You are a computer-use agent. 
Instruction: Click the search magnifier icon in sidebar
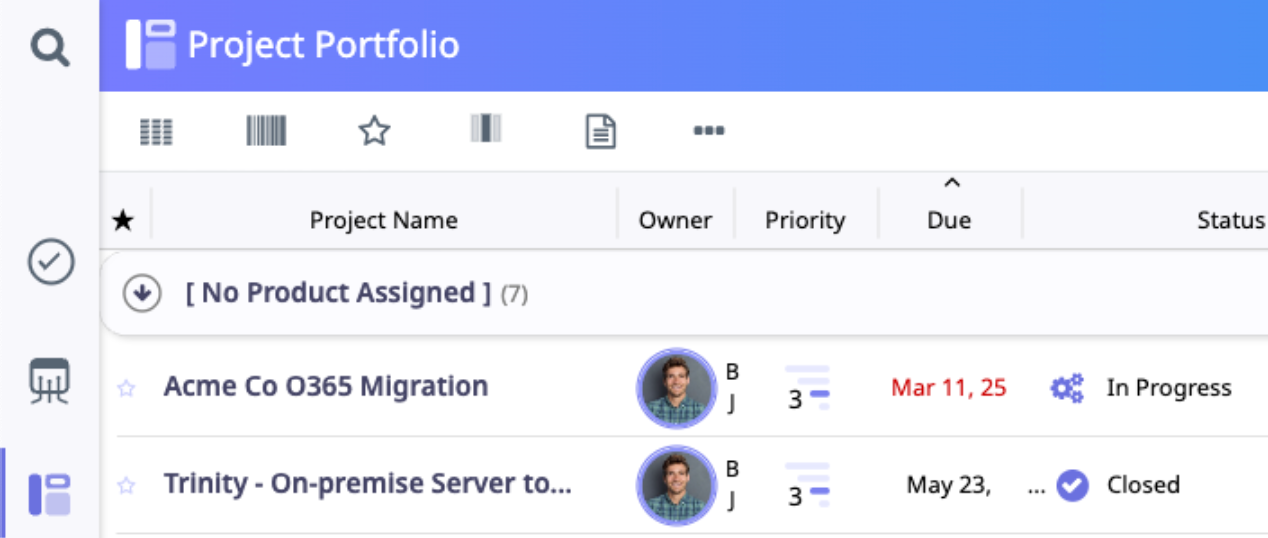pyautogui.click(x=49, y=46)
